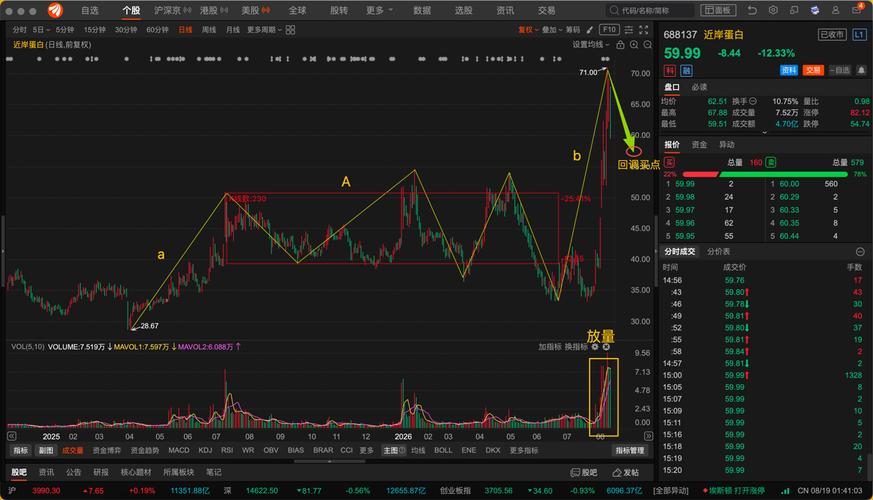Viewport: 873px width, 500px height.
Task: Open volume indicator settings gear
Action: point(595,347)
